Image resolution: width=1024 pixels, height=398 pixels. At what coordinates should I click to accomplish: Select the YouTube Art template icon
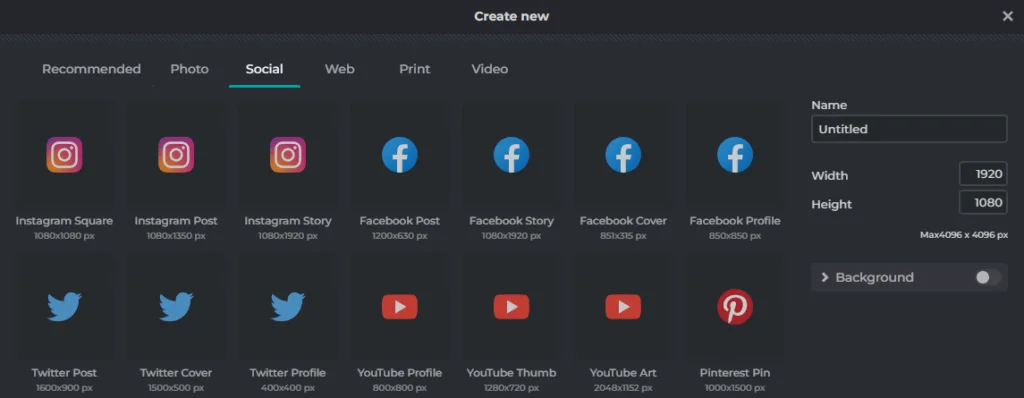pos(623,307)
